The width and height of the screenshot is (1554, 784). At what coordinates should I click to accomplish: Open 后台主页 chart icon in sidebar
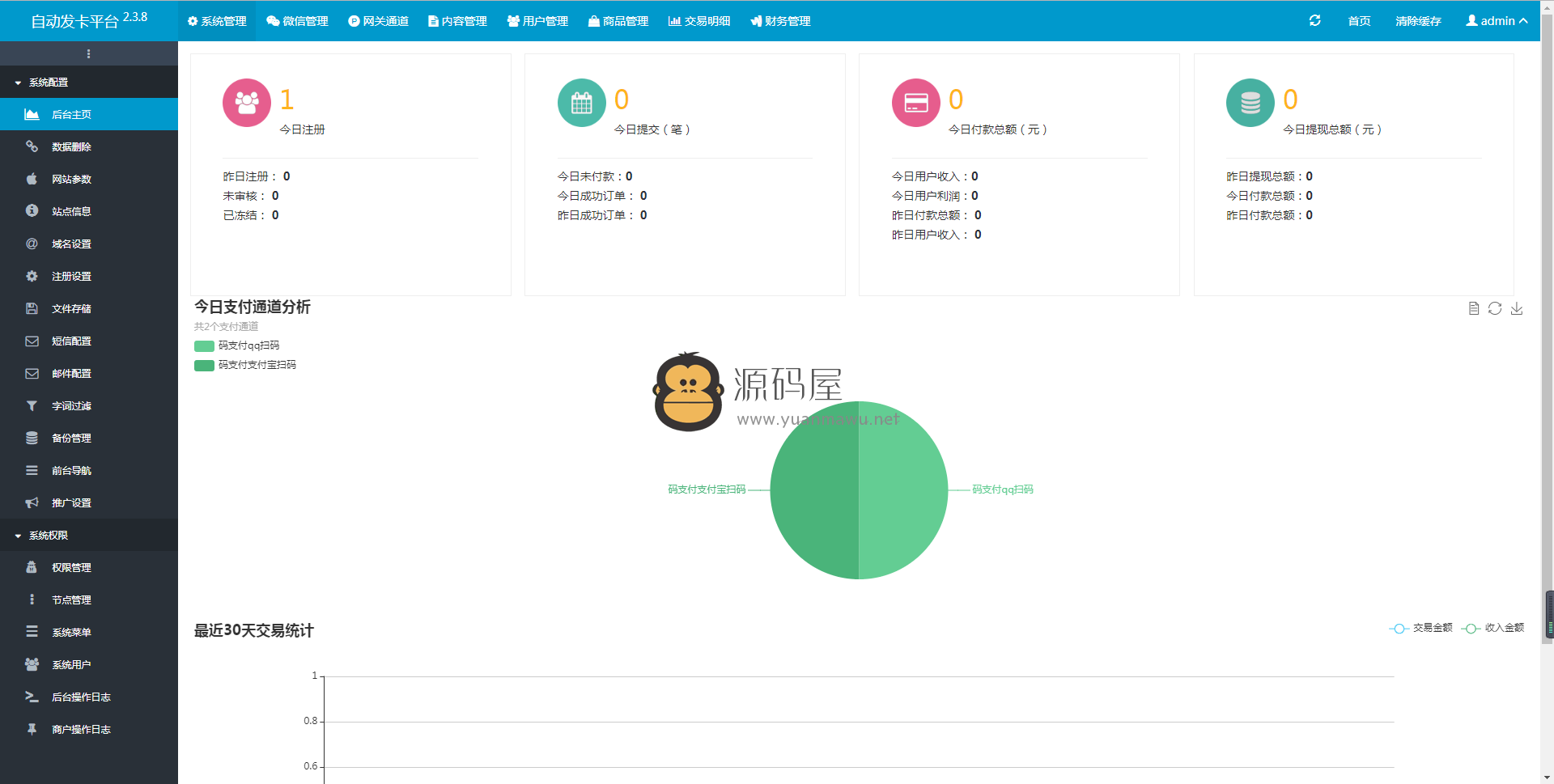pos(32,114)
